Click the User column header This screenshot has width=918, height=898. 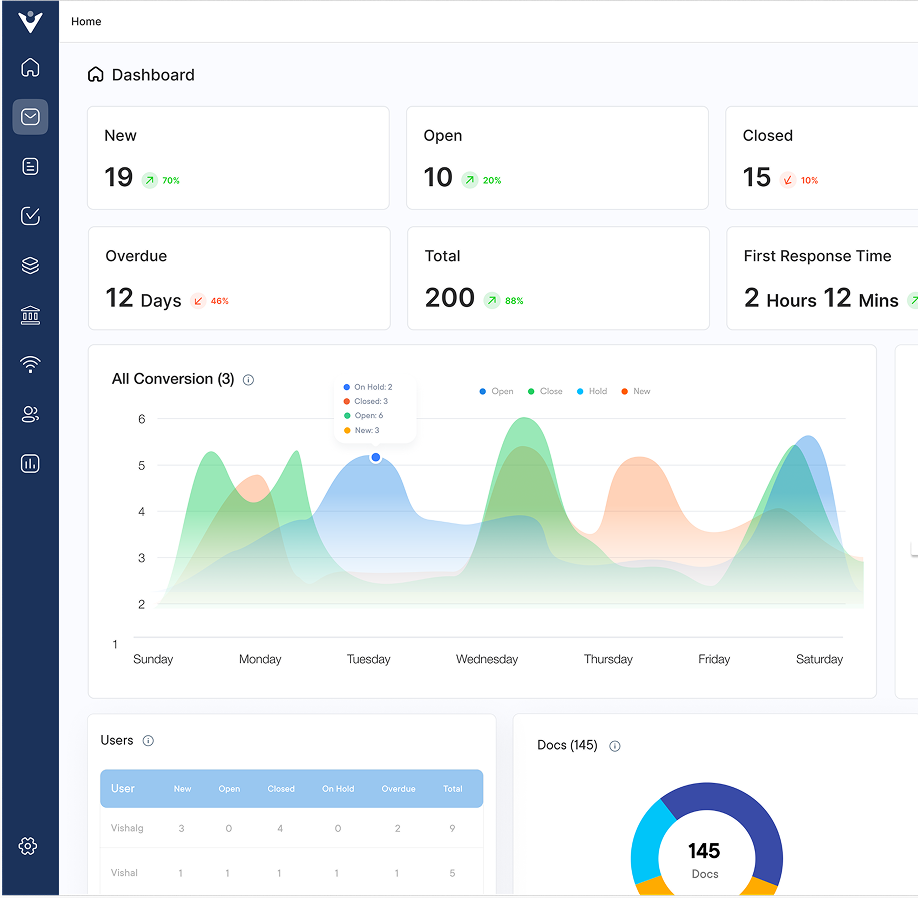pos(123,789)
